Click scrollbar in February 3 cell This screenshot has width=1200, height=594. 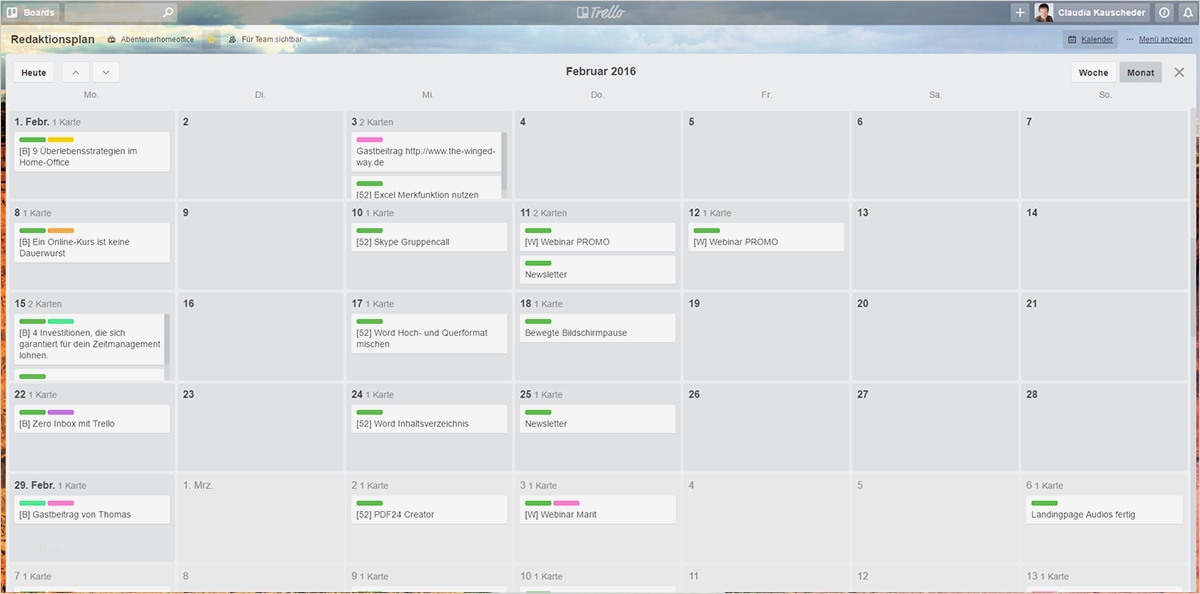click(504, 162)
